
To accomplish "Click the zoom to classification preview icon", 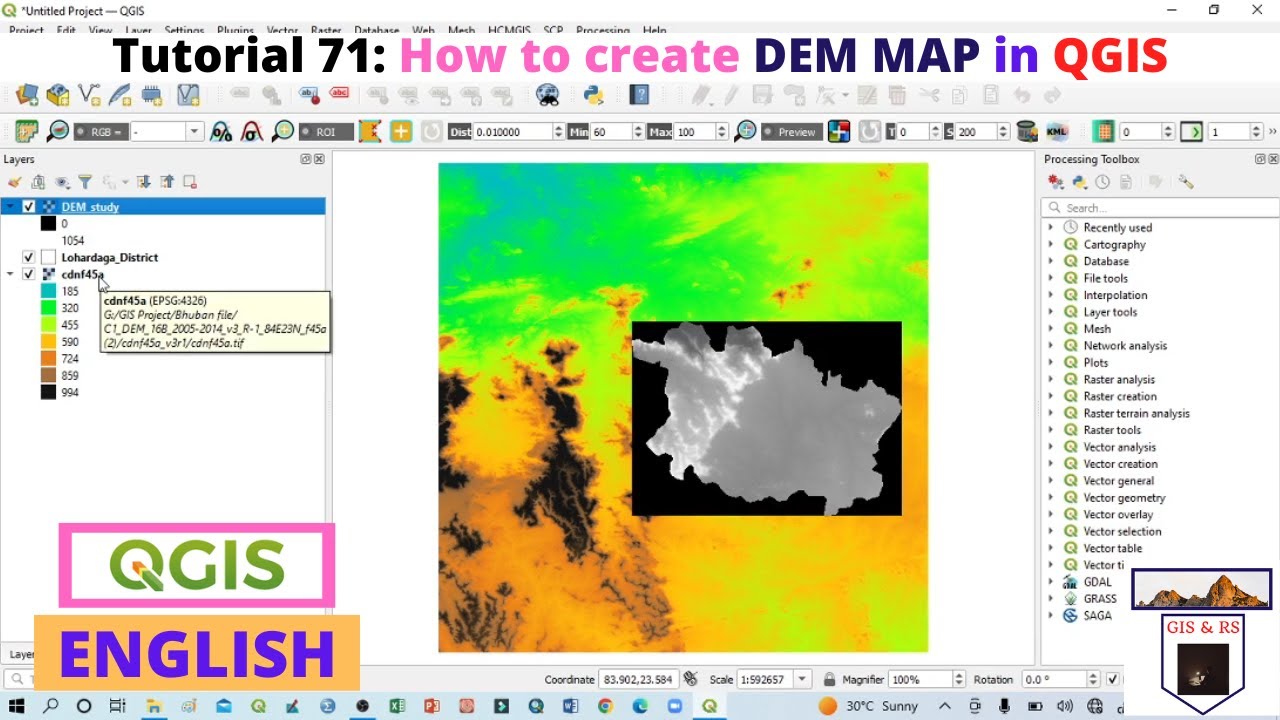I will [x=745, y=131].
